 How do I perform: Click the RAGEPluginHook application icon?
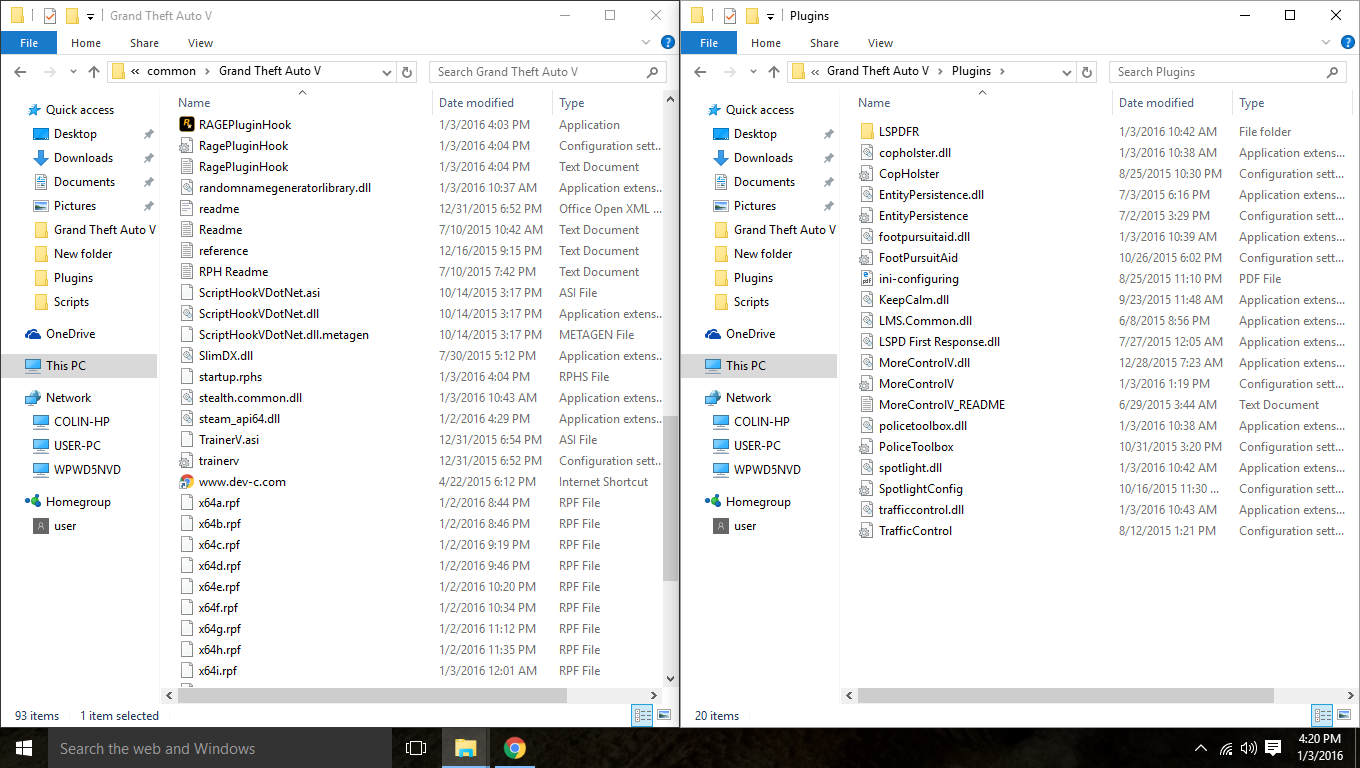[186, 125]
